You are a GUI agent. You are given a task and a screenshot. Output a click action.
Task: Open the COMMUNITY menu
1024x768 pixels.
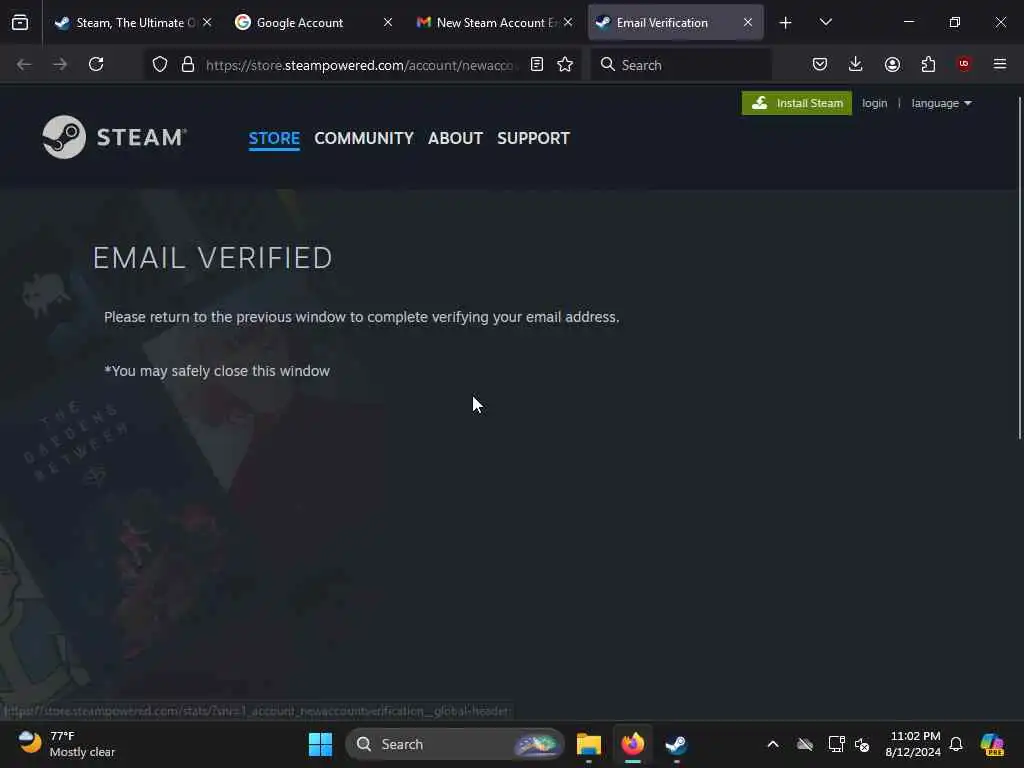364,138
